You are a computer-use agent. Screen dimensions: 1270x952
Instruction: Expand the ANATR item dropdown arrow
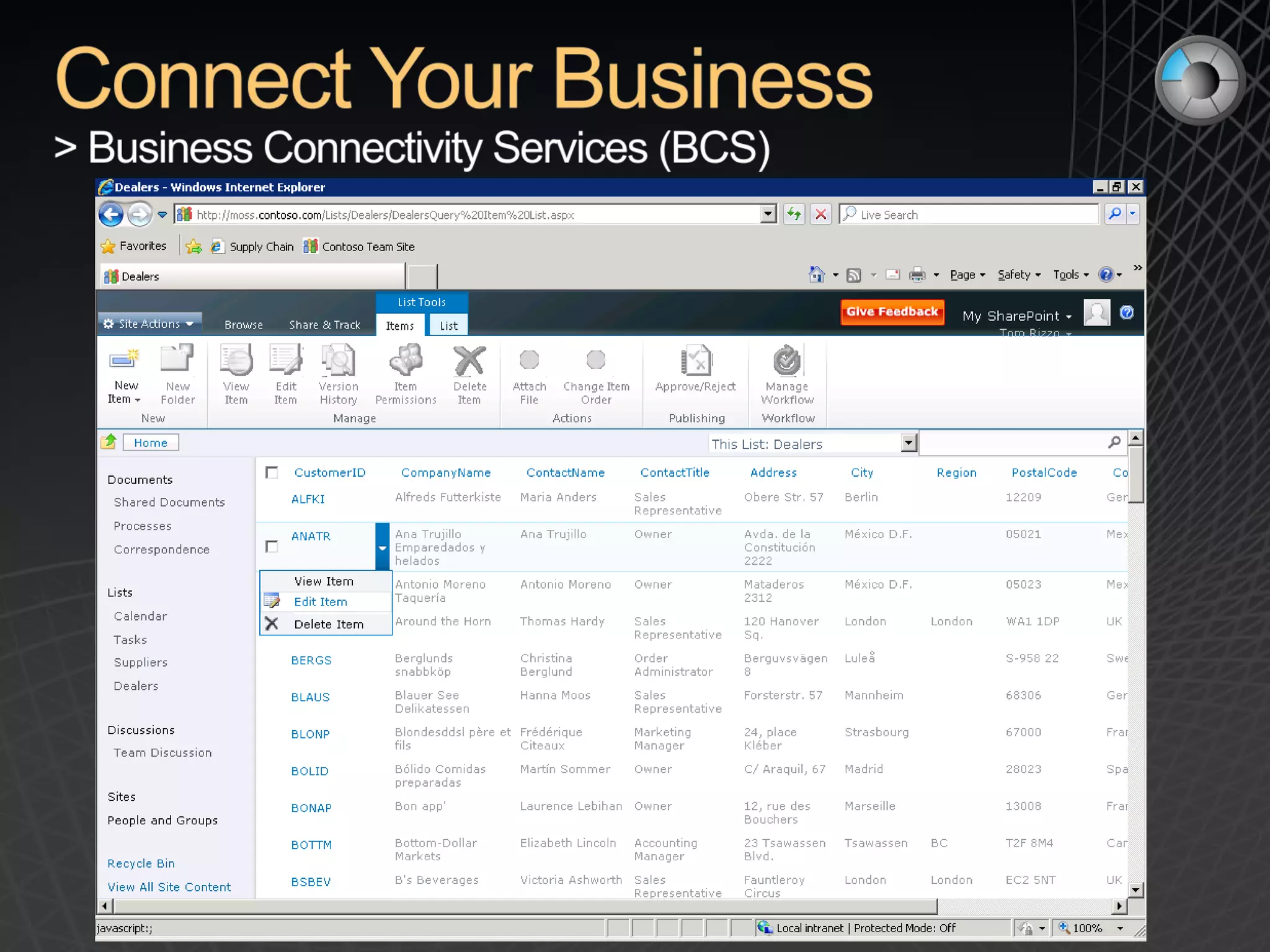tap(382, 548)
